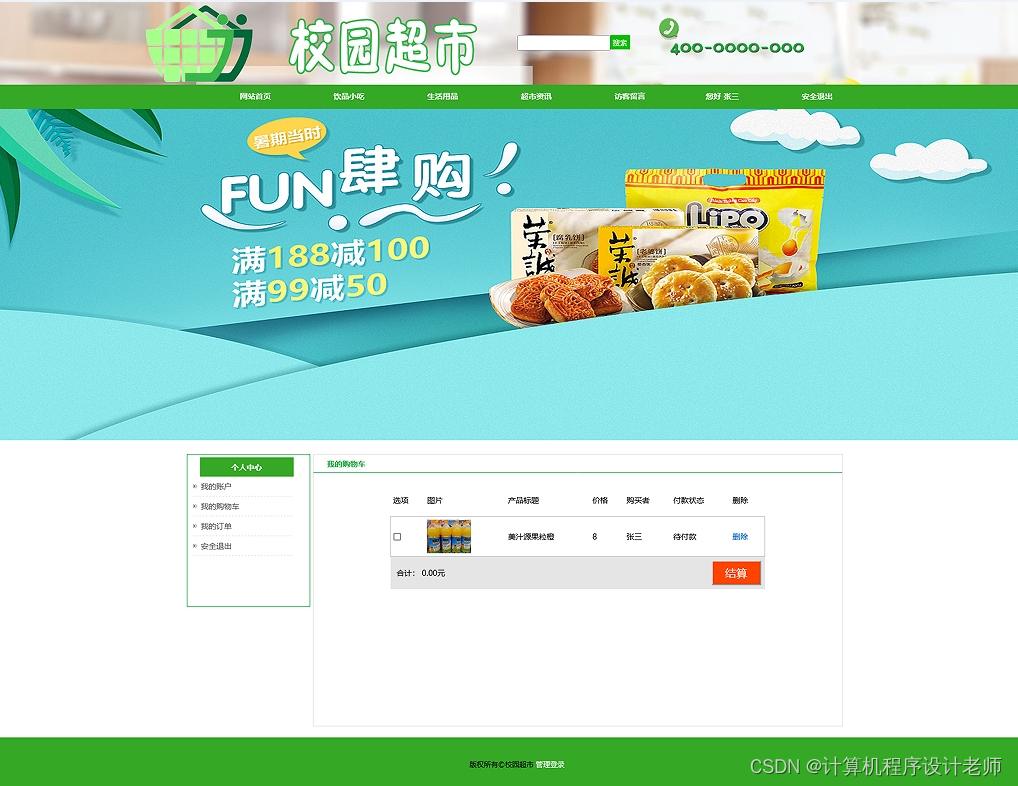Click the FUN肆购 promotional banner

click(x=509, y=274)
